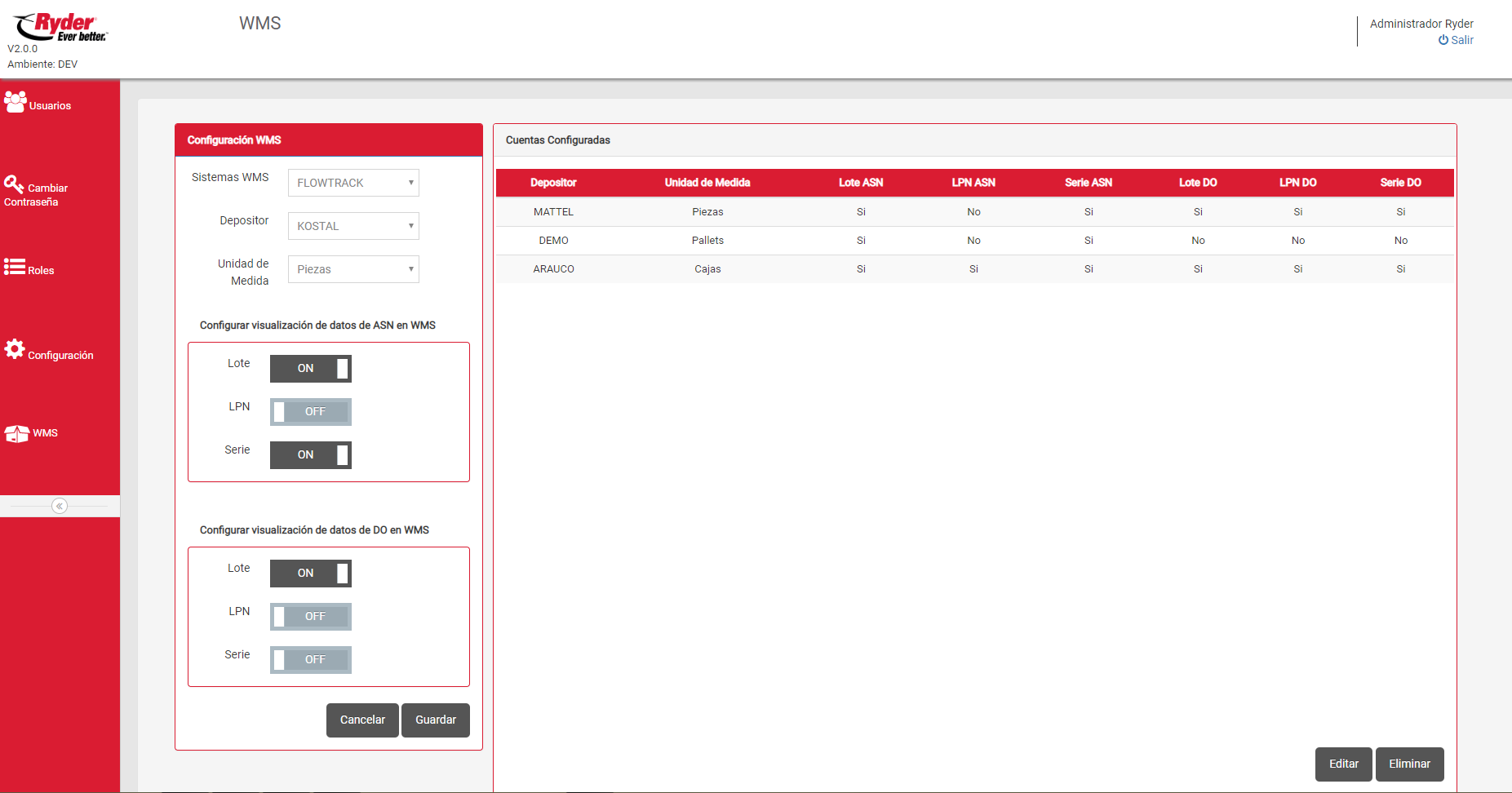Click the power icon next to Salir

coord(1443,40)
